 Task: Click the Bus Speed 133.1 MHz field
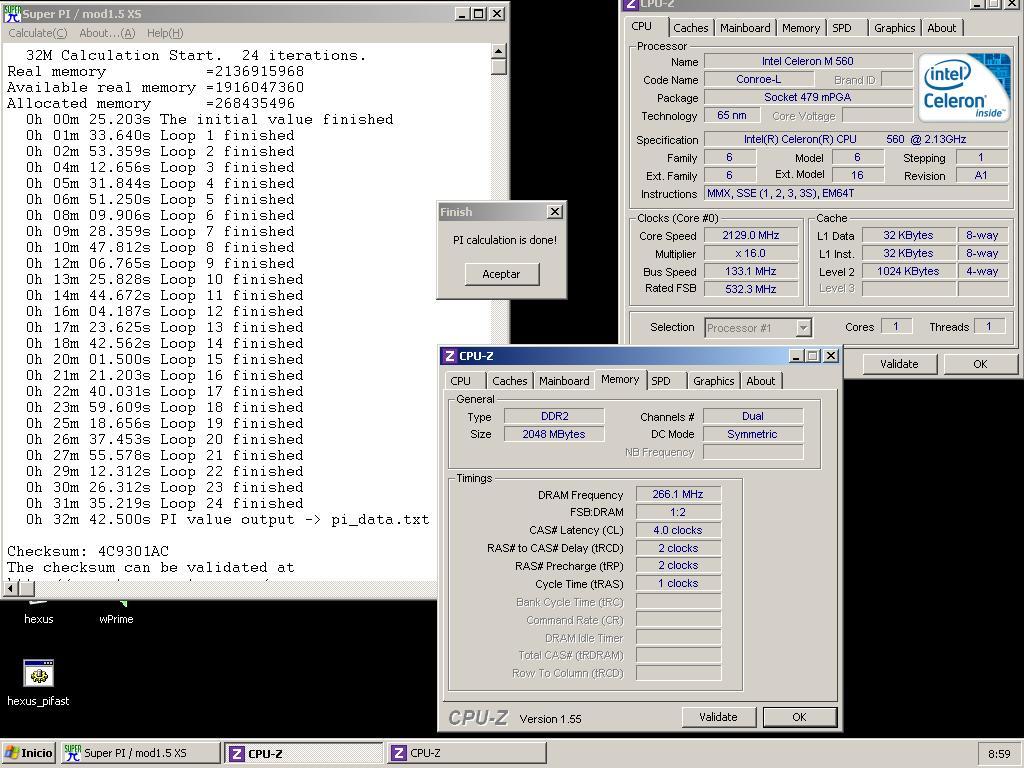[750, 271]
